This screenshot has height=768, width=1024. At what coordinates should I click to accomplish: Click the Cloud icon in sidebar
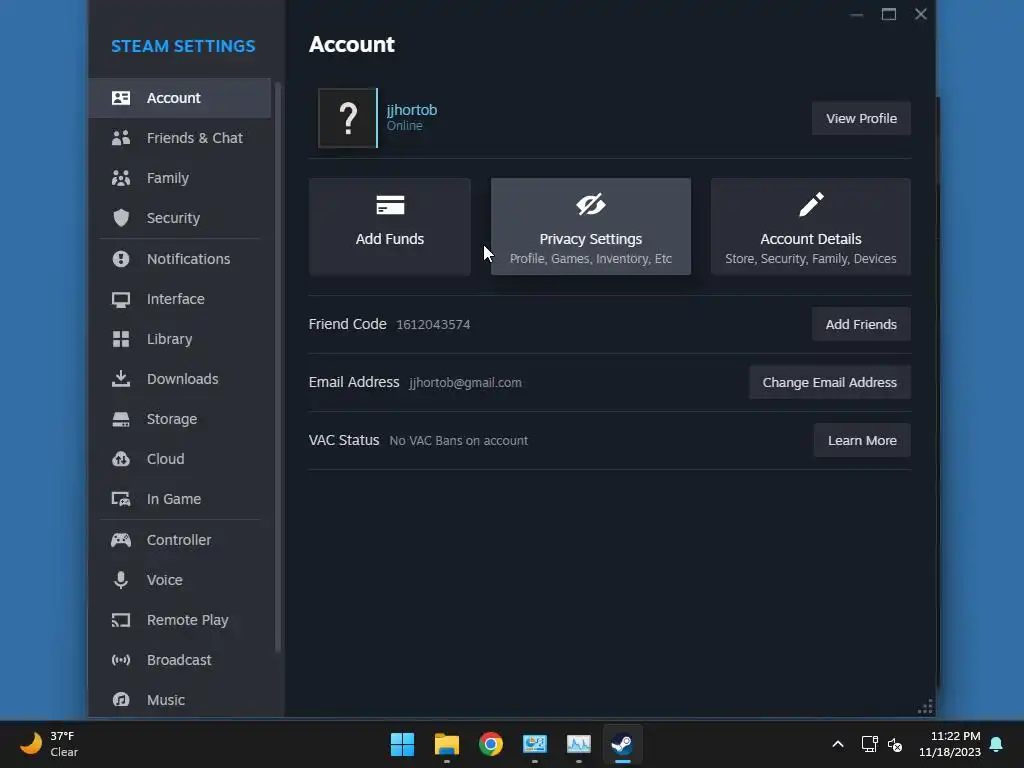[x=121, y=459]
